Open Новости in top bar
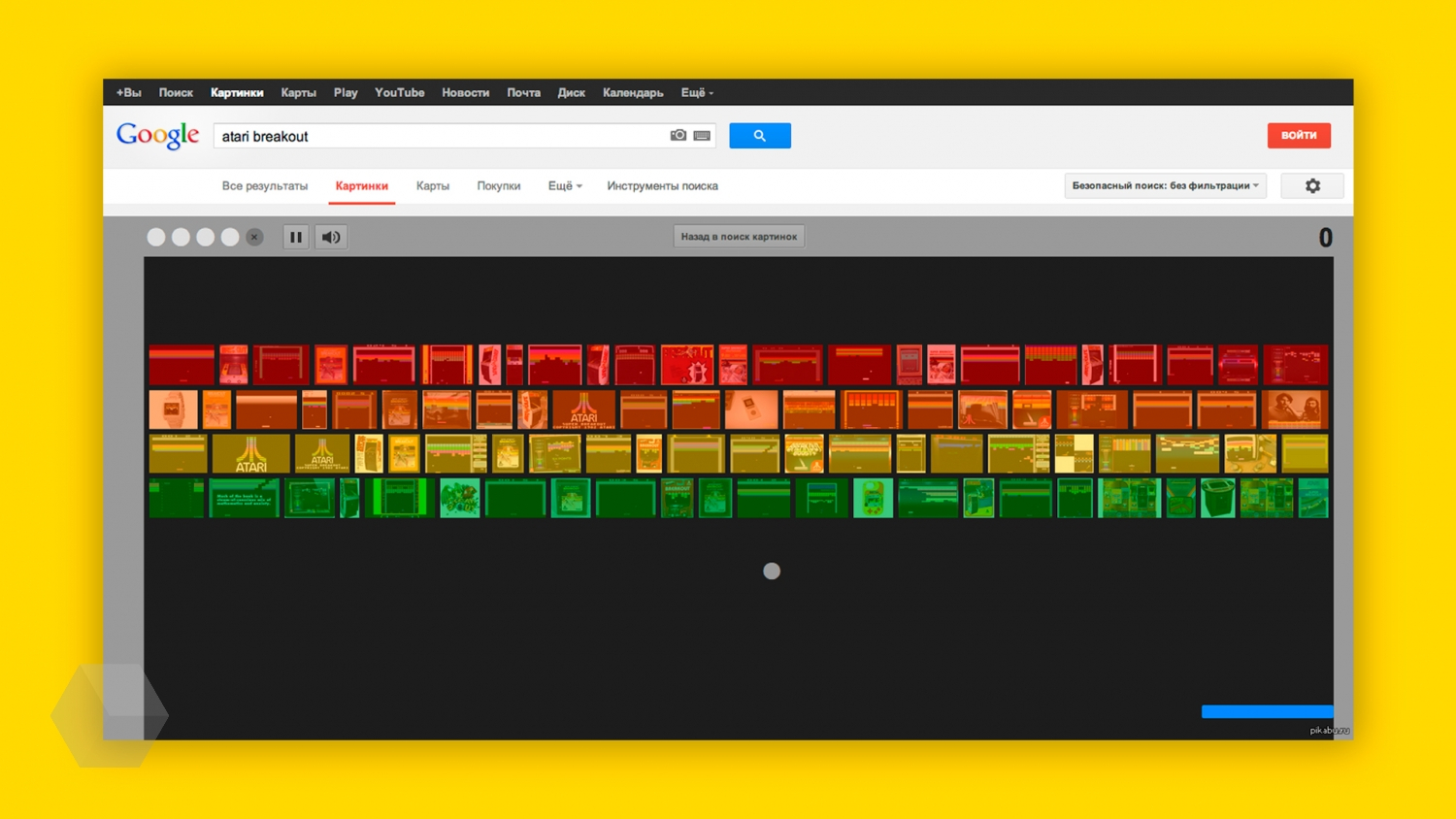This screenshot has width=1456, height=819. [465, 93]
